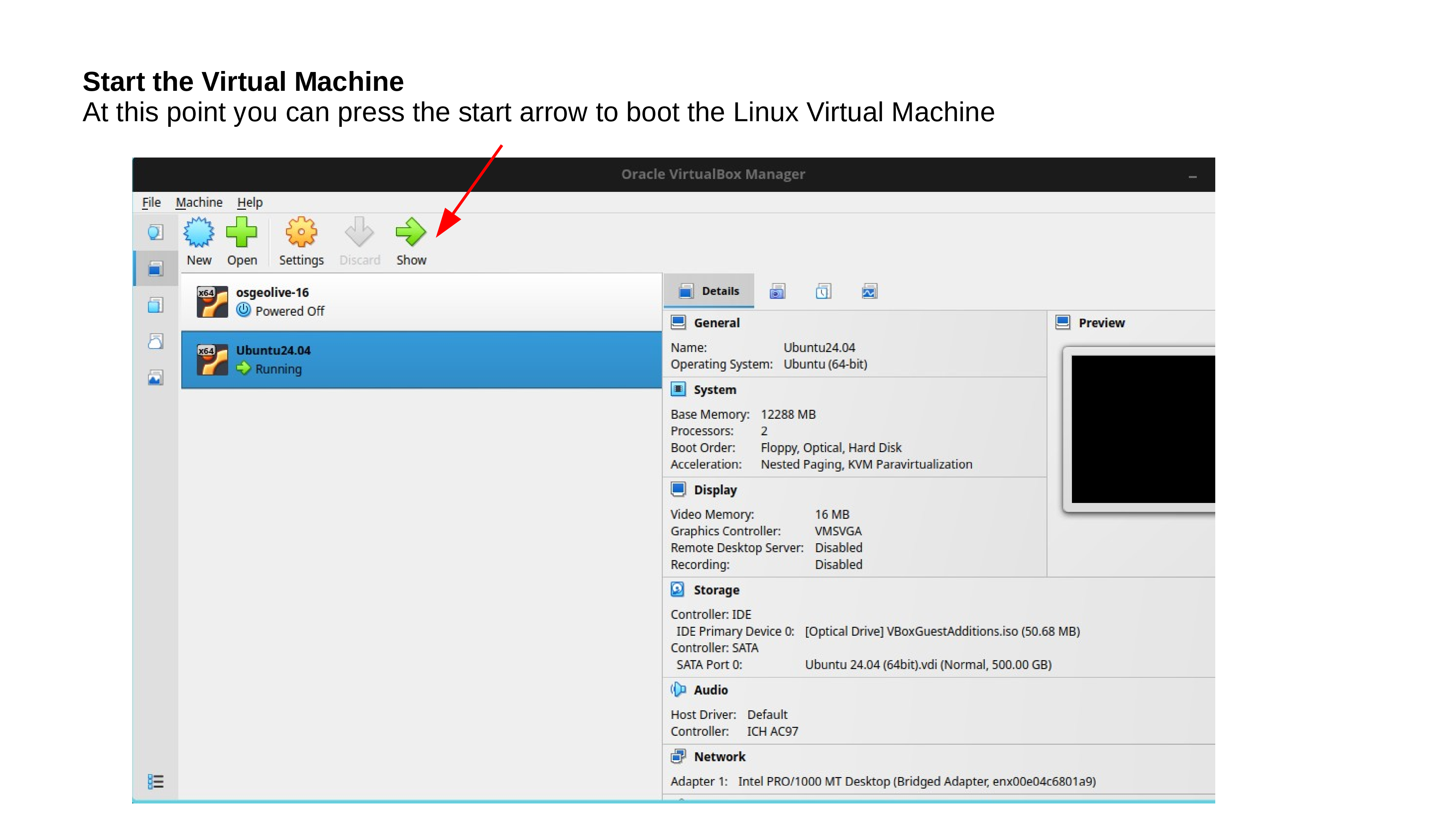Click the Powered Off status icon
Screen dimensions: 1456x819
(244, 310)
